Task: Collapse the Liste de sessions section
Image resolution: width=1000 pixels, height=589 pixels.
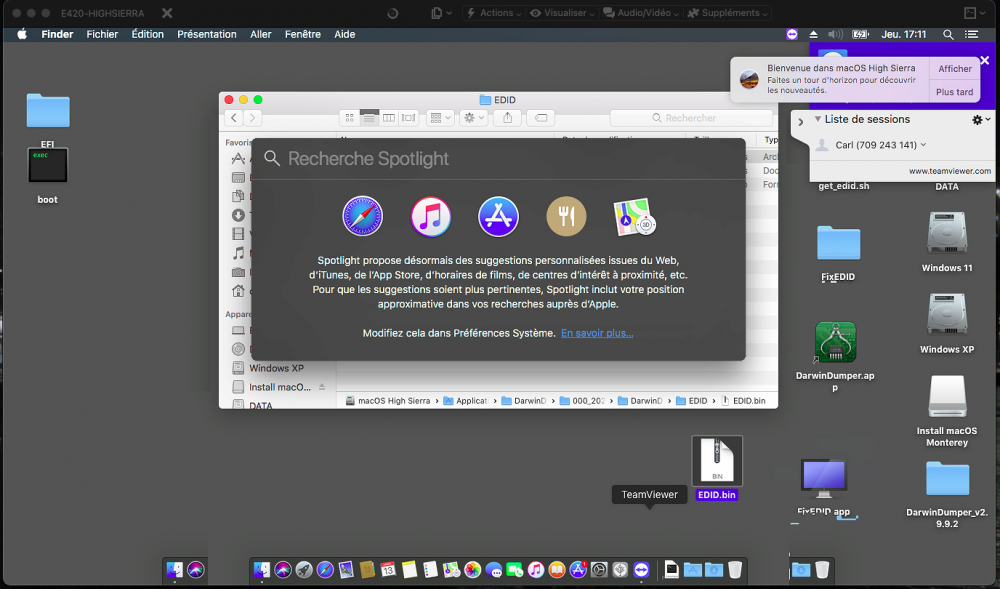Action: coord(818,119)
